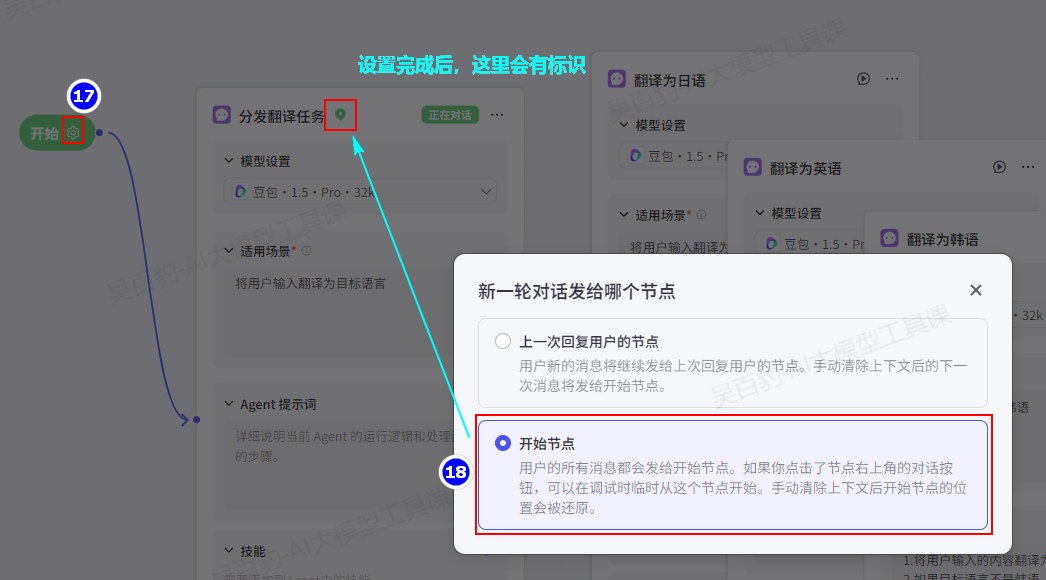Collapse the Agent 提示词 section
The image size is (1046, 580).
[x=227, y=405]
